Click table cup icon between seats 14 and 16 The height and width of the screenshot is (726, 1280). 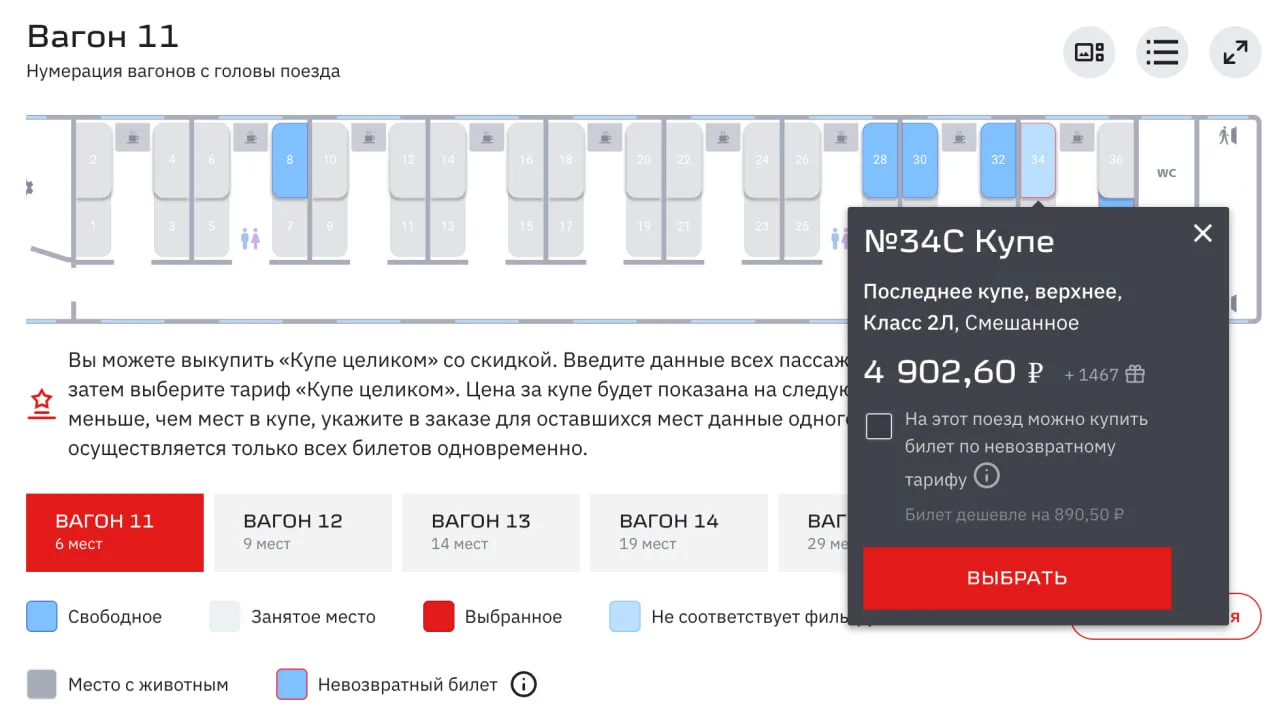[487, 137]
